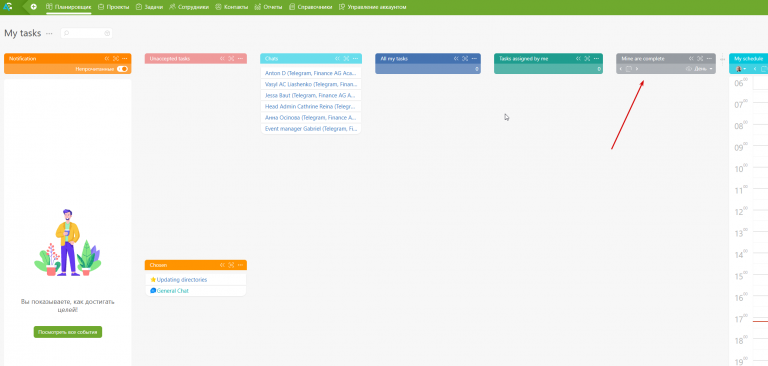Expand Mine are complete panel to fullscreen

(700, 58)
